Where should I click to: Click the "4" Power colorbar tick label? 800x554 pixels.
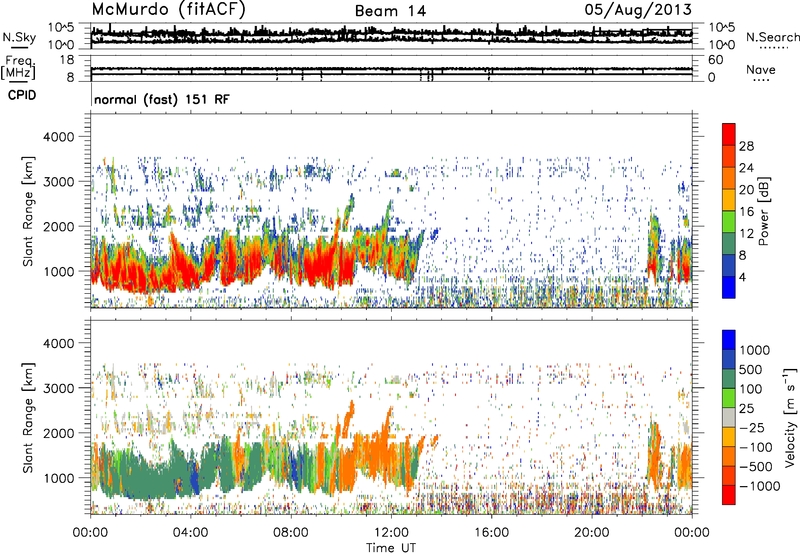coord(742,277)
